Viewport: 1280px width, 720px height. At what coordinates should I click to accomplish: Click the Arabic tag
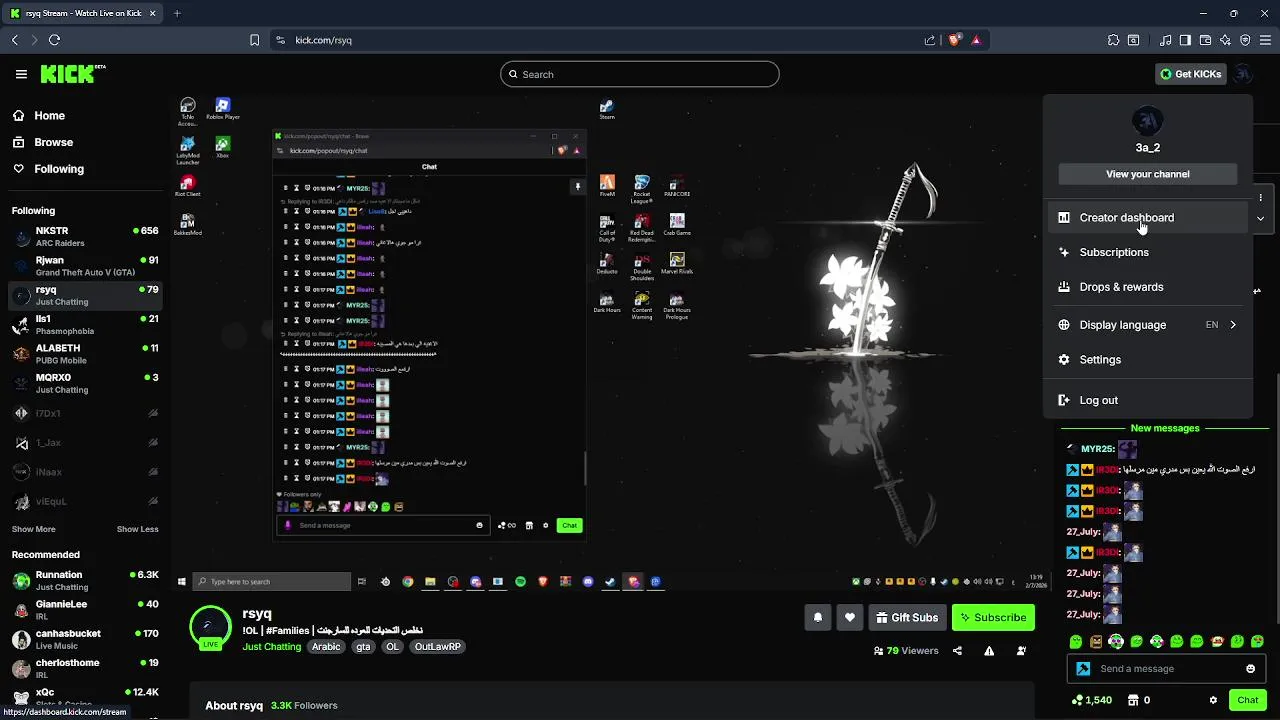click(x=326, y=647)
